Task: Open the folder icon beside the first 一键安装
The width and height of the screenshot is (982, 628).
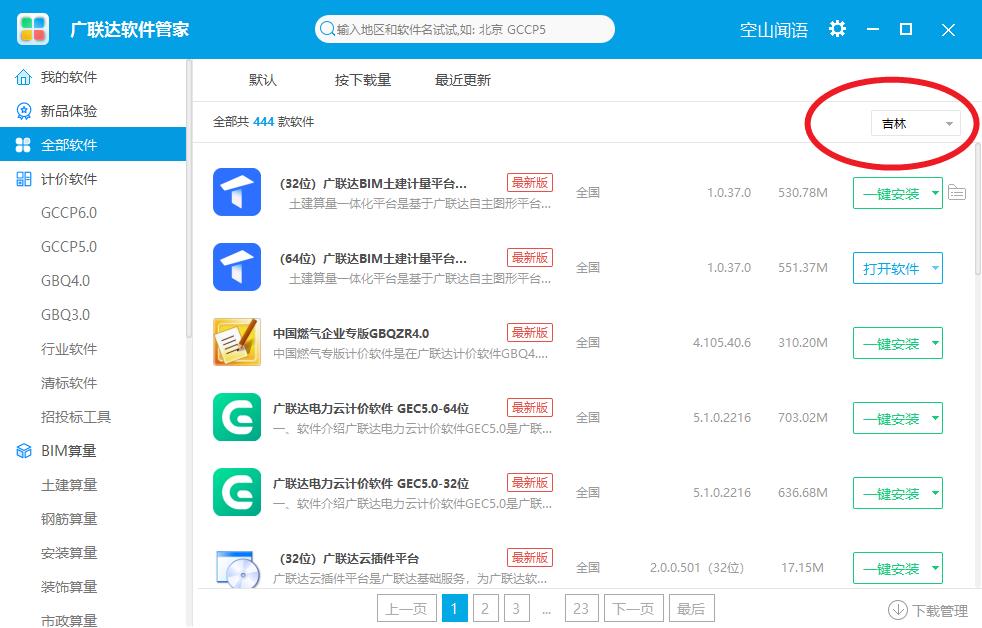Action: coord(957,192)
